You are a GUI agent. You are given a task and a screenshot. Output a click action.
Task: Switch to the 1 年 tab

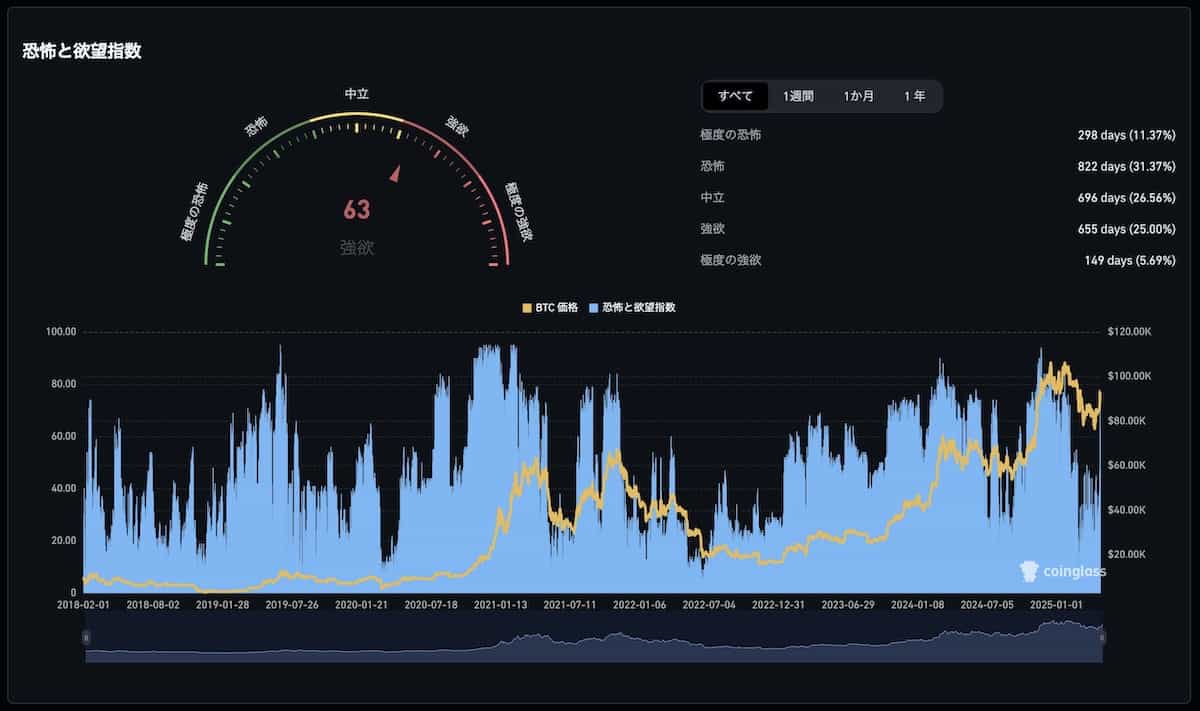point(914,96)
